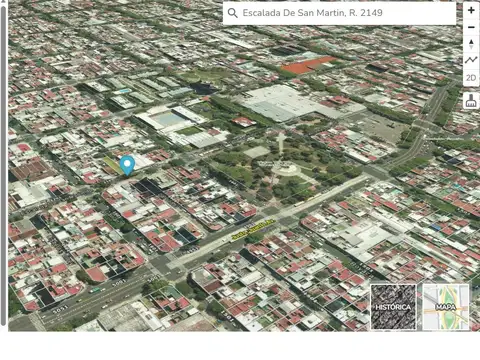Focus the address search field
The image size is (480, 360).
click(339, 13)
